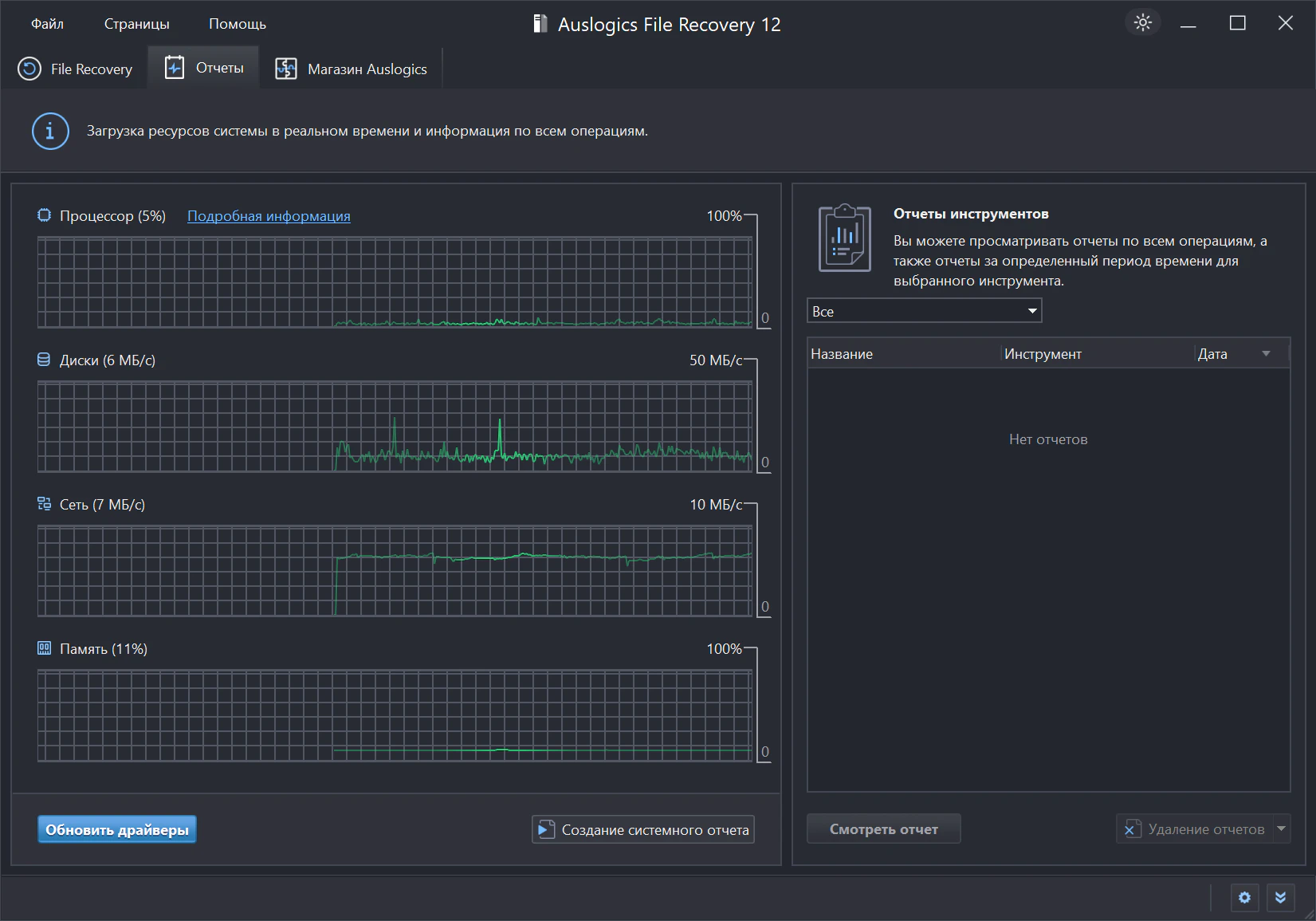1316x921 pixels.
Task: Open the Помощь menu
Action: click(238, 24)
